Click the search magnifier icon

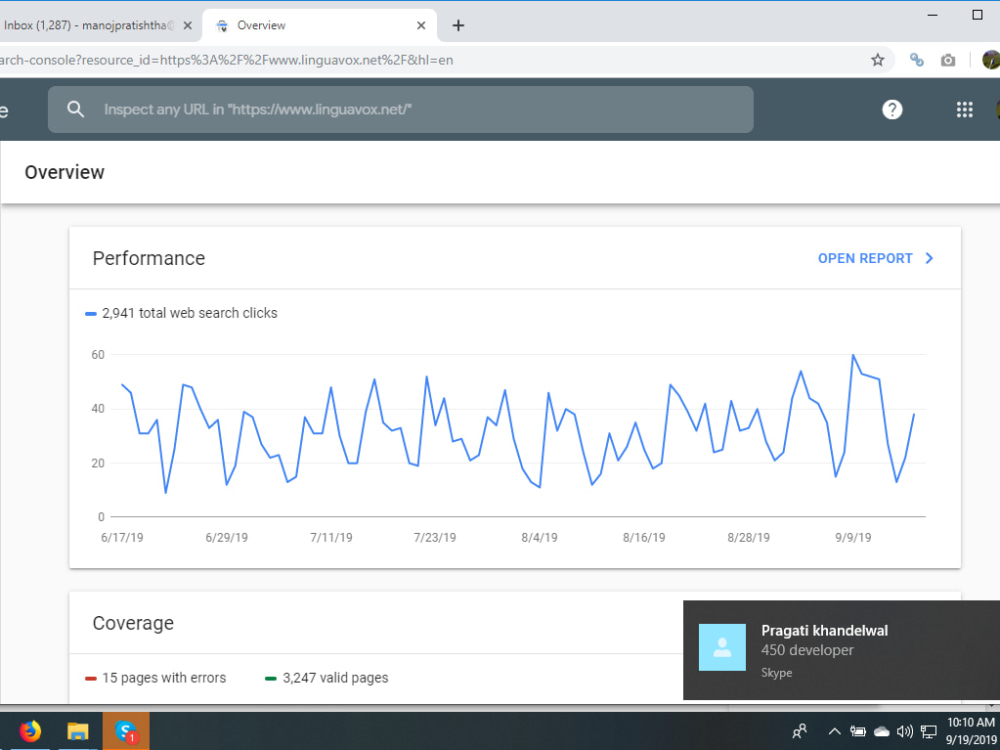pyautogui.click(x=75, y=110)
